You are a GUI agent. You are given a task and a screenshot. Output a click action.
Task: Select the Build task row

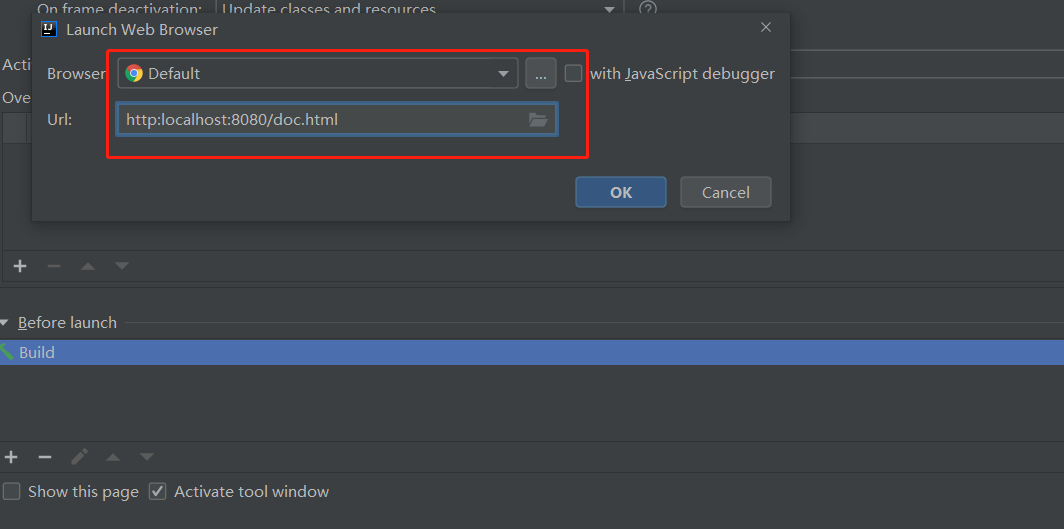(532, 353)
